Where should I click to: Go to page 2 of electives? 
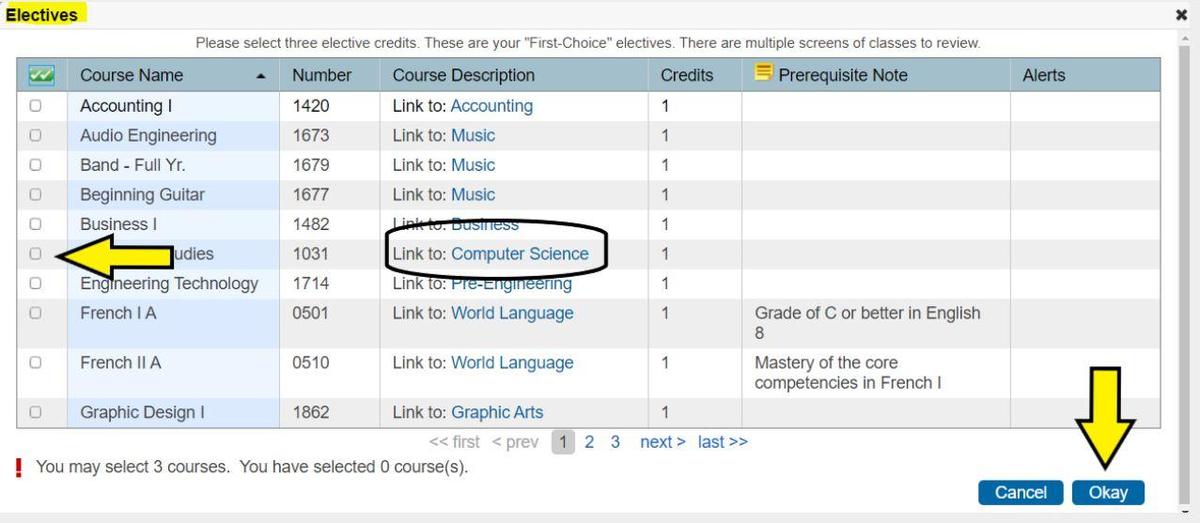[589, 442]
